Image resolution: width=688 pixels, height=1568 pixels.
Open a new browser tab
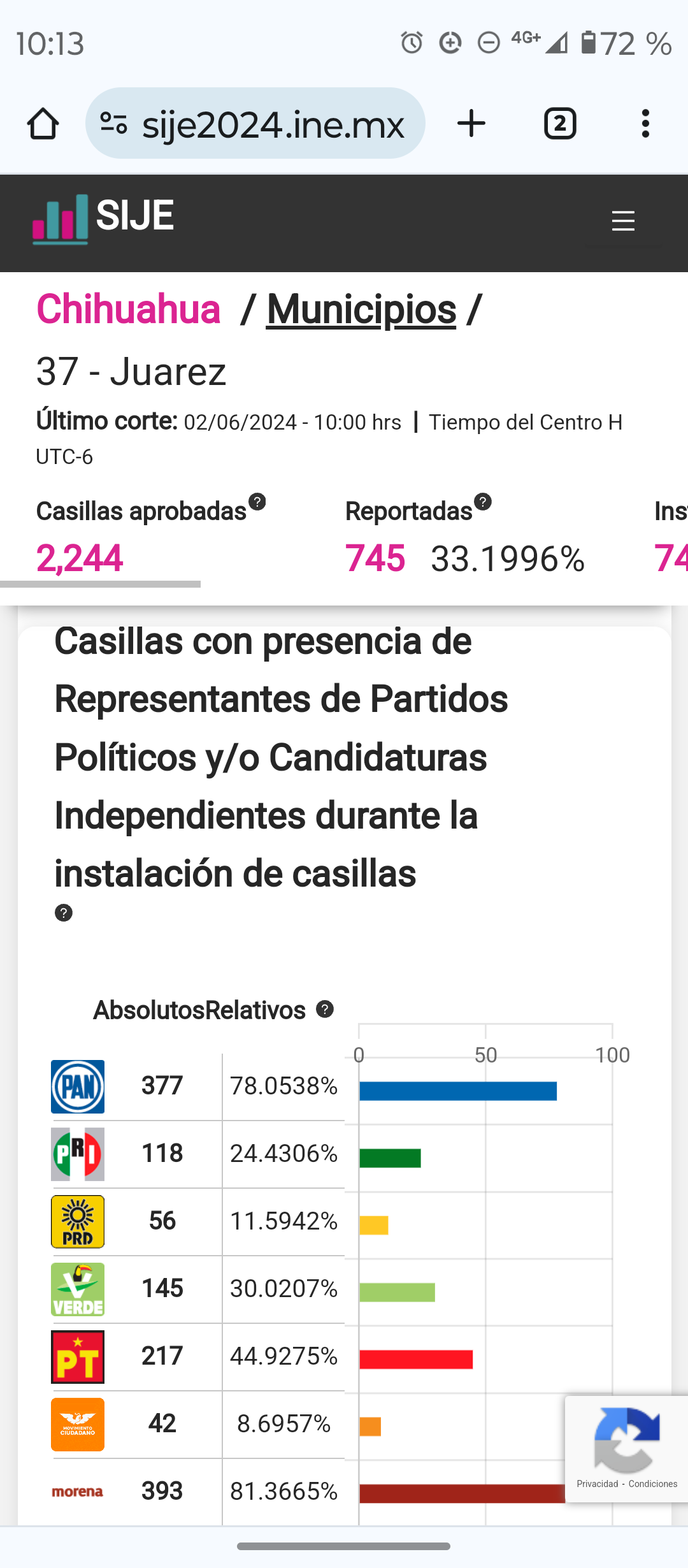[471, 124]
